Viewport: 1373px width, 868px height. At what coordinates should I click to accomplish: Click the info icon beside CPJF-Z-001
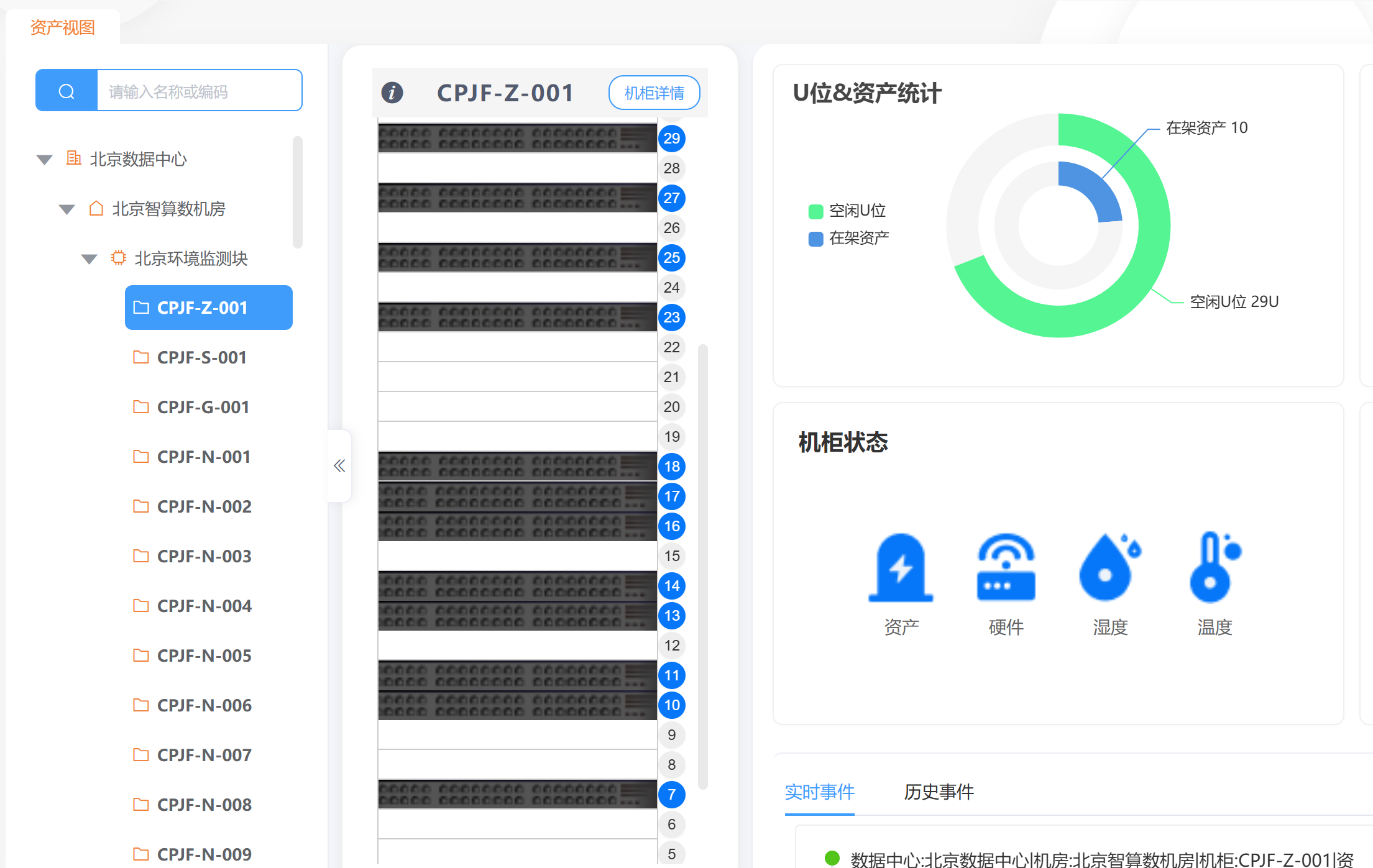392,93
